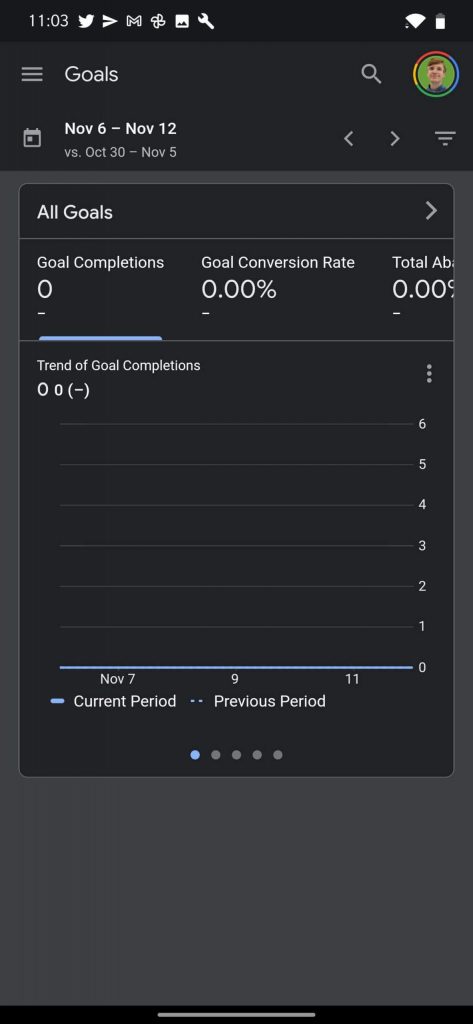Go to next date range arrow
This screenshot has height=1024, width=473.
coord(395,138)
